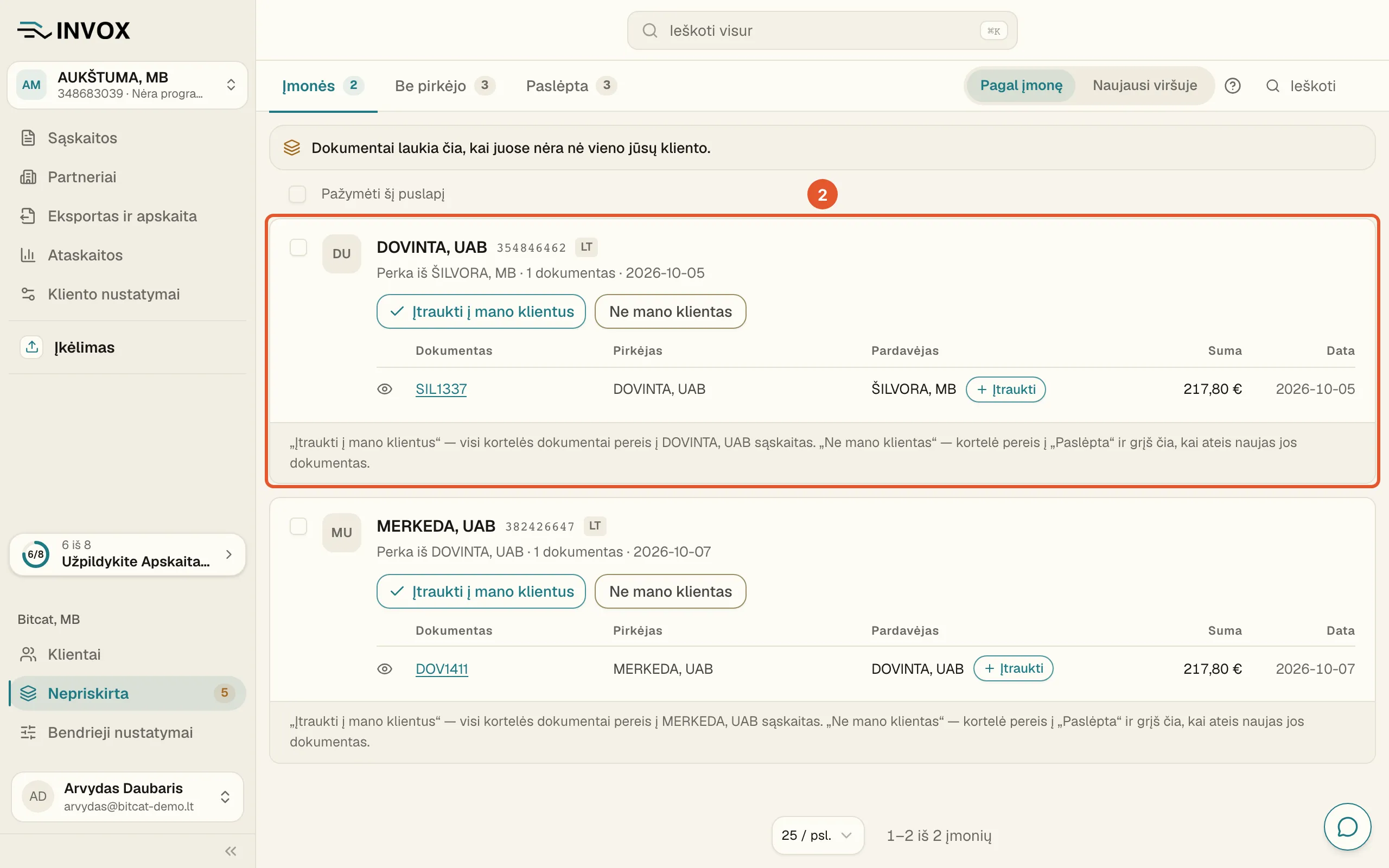
Task: Click the DU company avatar
Action: point(341,254)
